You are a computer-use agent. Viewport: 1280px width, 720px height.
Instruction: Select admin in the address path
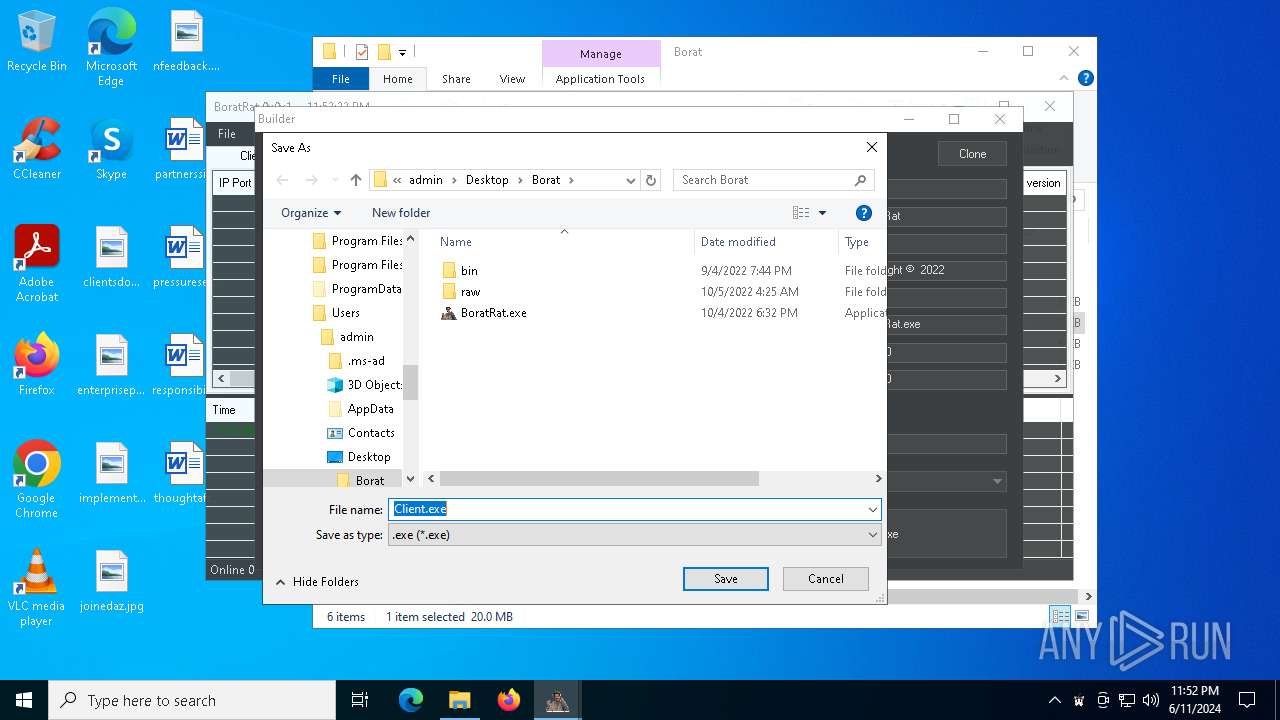pos(425,180)
